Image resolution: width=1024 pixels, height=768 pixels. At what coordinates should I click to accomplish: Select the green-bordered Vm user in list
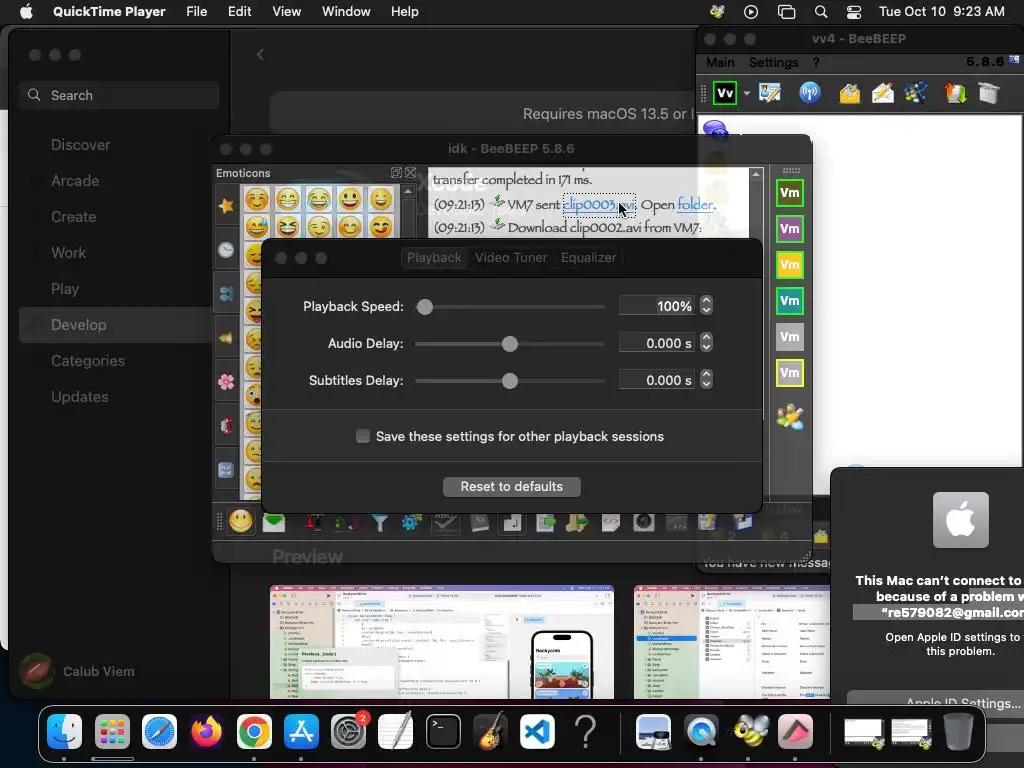[790, 193]
